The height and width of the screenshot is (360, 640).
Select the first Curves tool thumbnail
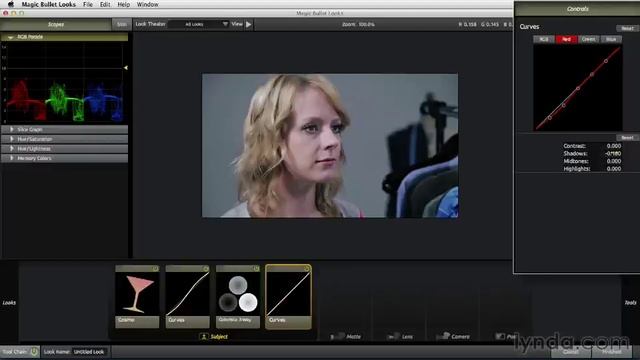click(x=187, y=297)
